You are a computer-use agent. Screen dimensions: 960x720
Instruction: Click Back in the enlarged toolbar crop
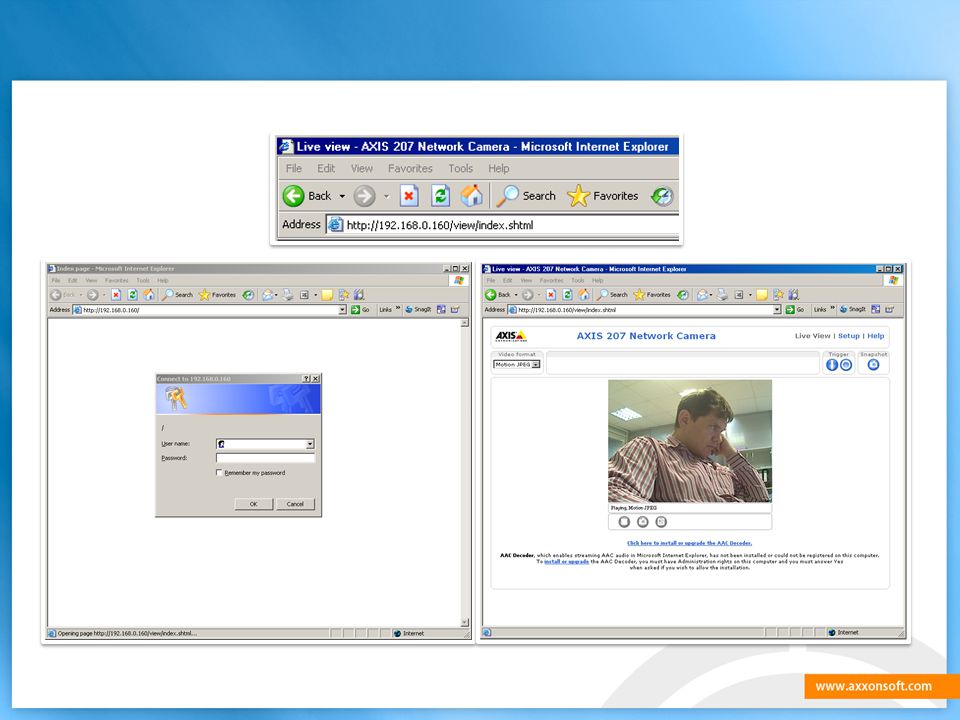307,196
